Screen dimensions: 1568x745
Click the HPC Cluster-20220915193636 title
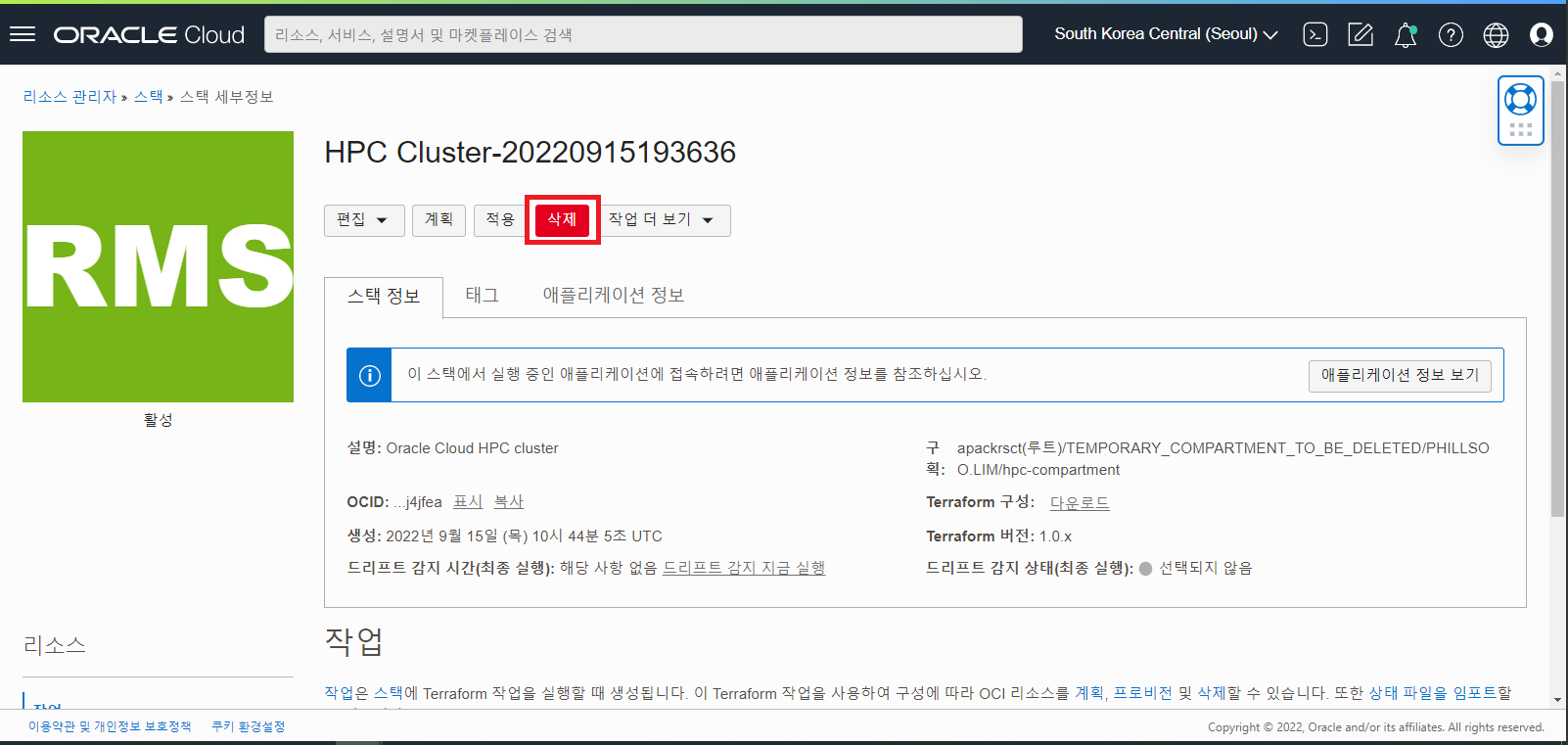pyautogui.click(x=530, y=153)
